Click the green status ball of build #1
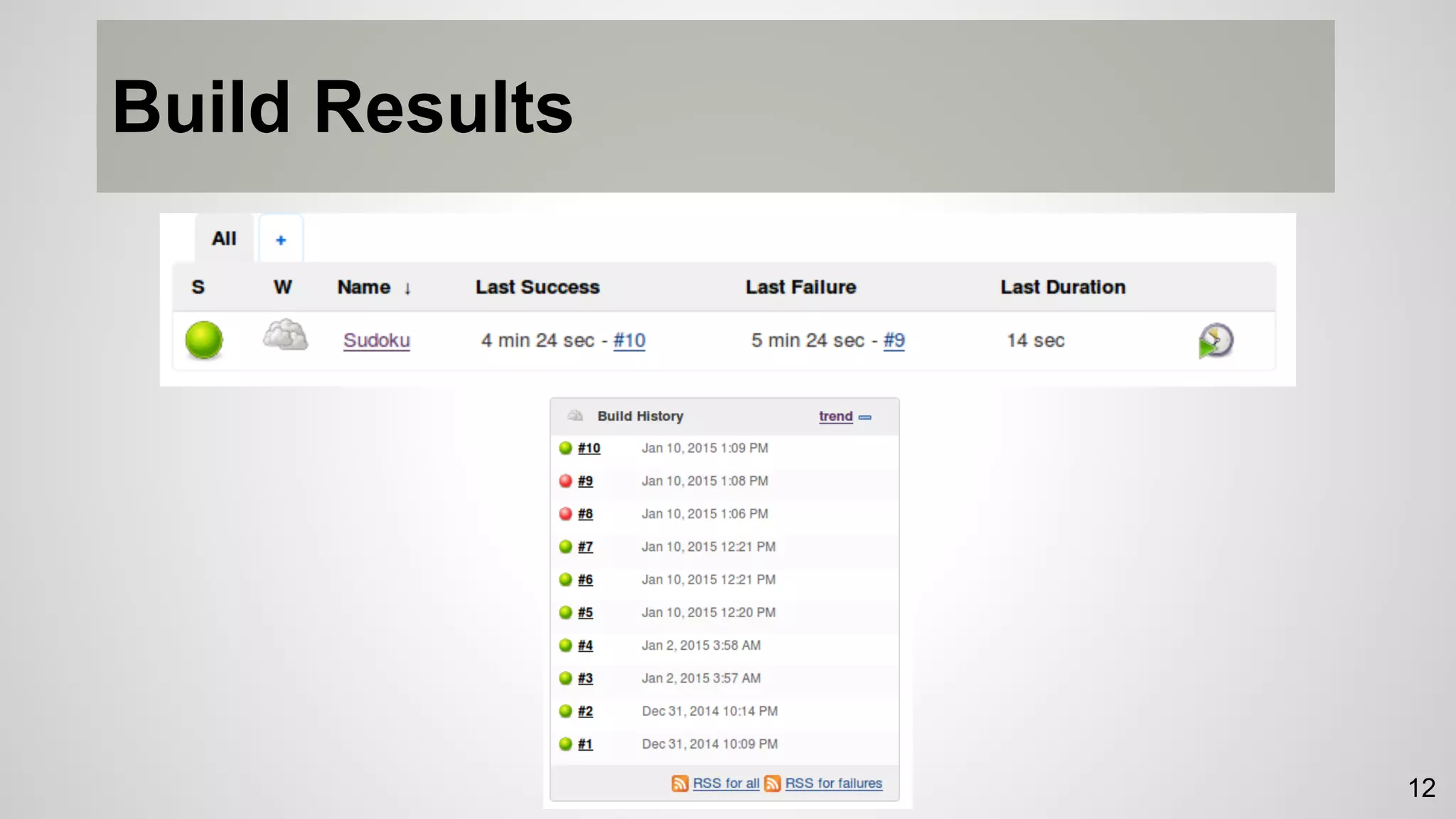The height and width of the screenshot is (819, 1456). (565, 744)
